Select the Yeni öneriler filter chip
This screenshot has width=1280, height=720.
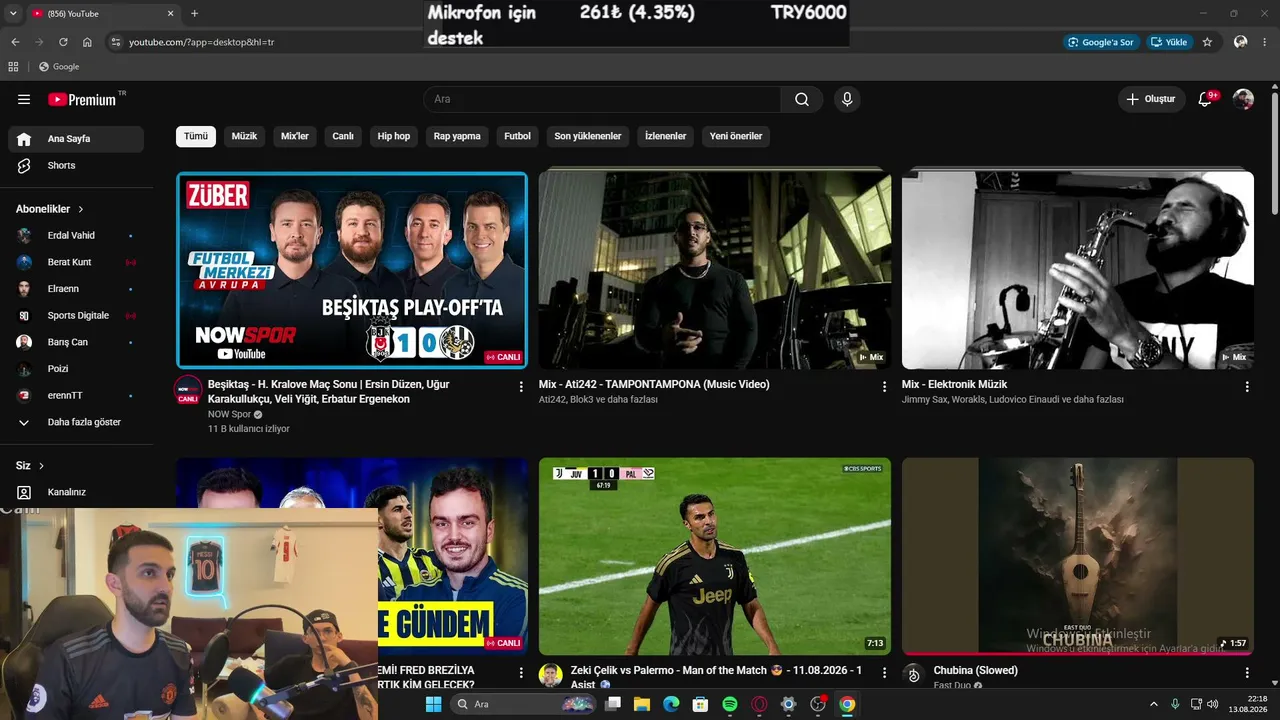(736, 136)
